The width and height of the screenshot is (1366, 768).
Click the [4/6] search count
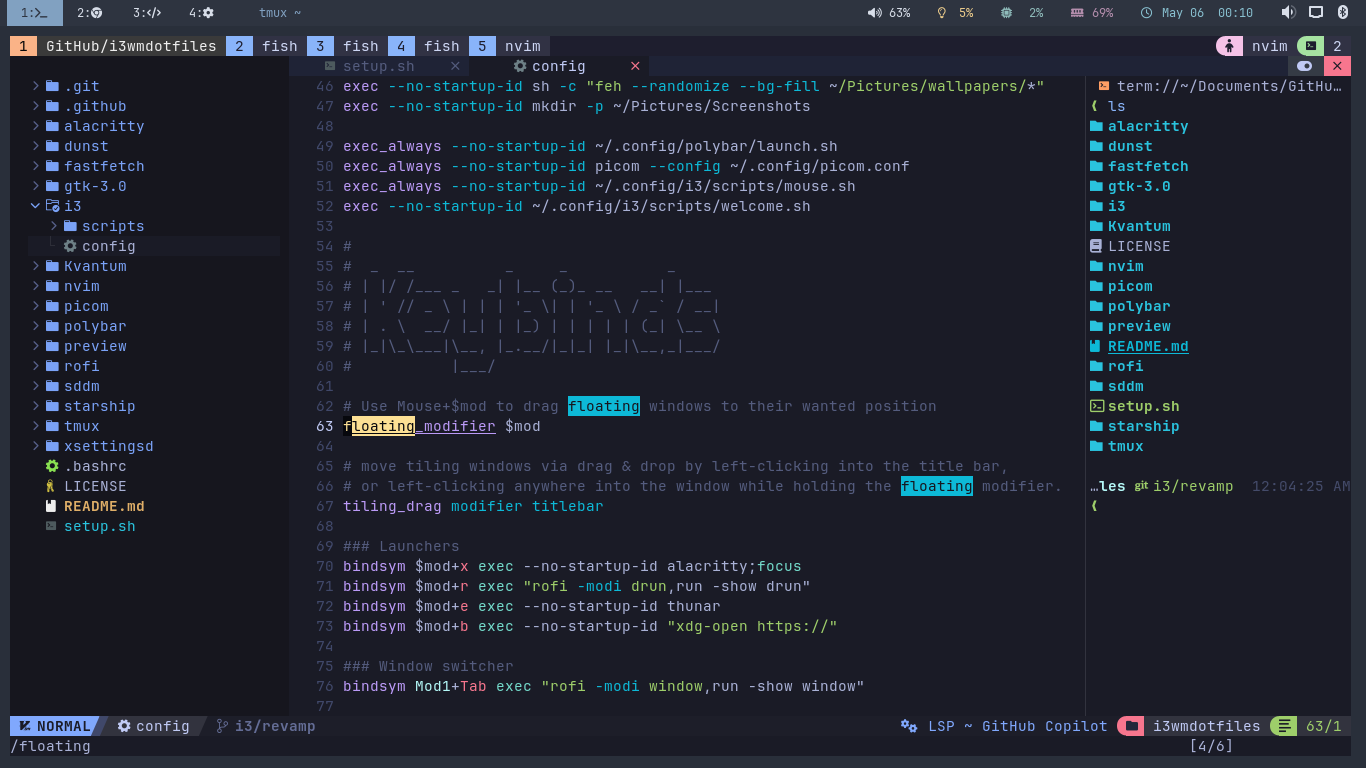(1211, 746)
